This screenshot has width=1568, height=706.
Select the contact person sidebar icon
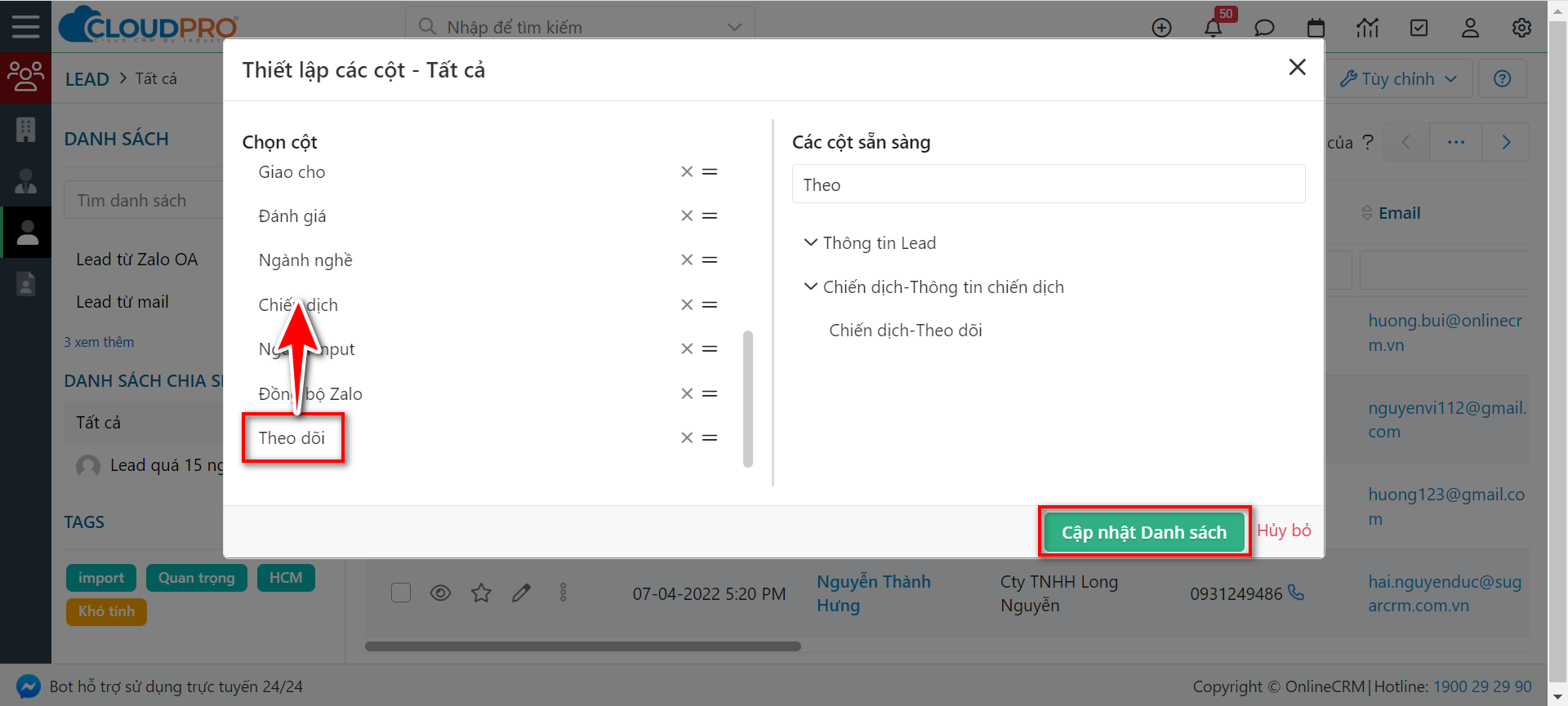pos(25,180)
